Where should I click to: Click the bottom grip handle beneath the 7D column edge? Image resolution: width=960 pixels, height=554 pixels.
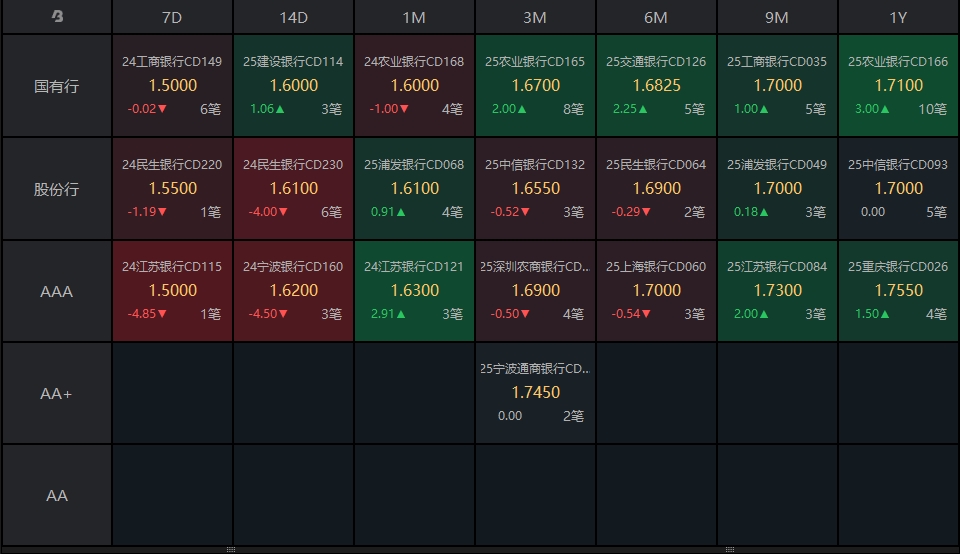tap(231, 550)
